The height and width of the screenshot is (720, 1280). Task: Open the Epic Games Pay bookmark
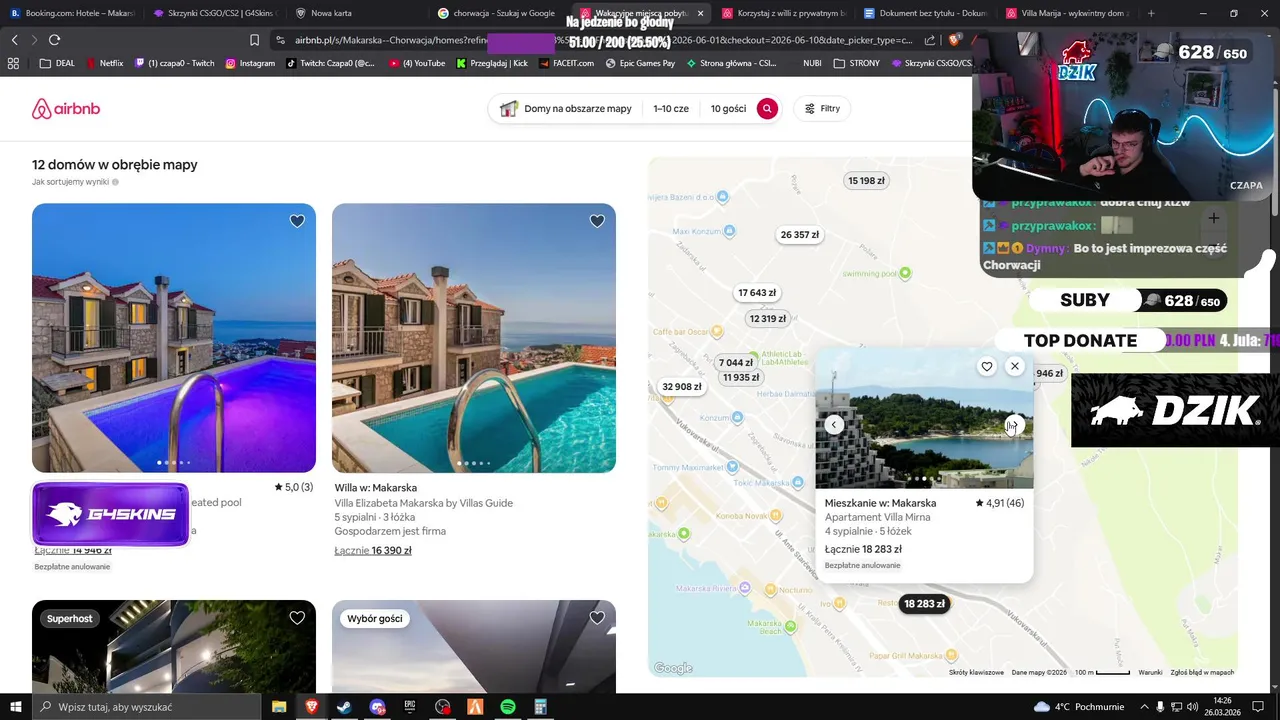(640, 63)
